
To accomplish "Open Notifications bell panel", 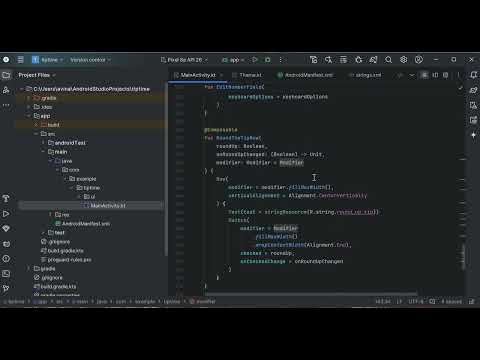I will (473, 75).
